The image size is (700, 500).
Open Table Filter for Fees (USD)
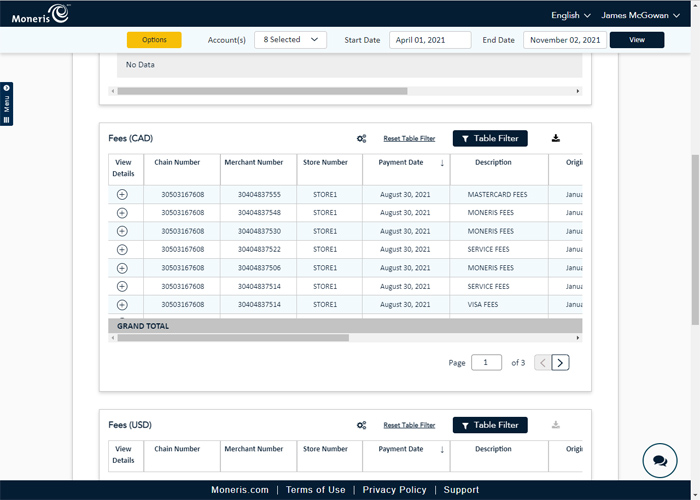[x=490, y=425]
